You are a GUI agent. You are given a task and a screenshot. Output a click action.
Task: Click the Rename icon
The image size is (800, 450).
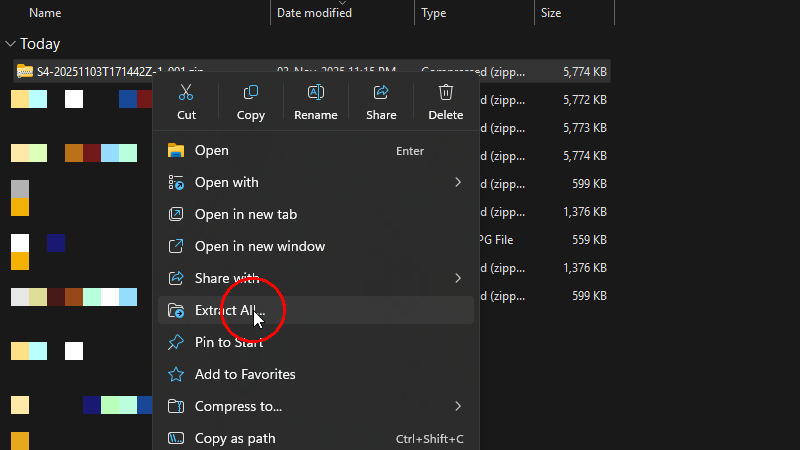coord(315,93)
